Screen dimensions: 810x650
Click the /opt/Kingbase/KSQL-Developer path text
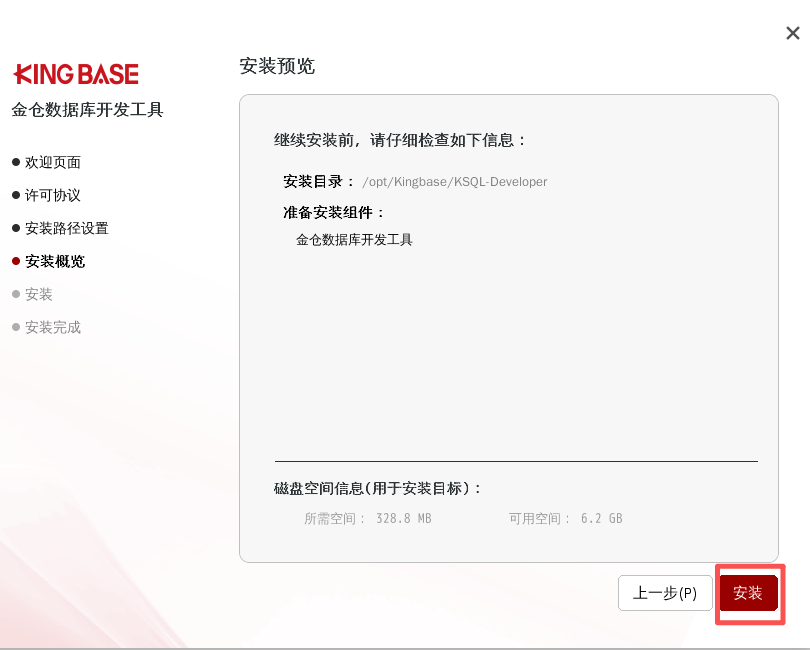pos(455,182)
